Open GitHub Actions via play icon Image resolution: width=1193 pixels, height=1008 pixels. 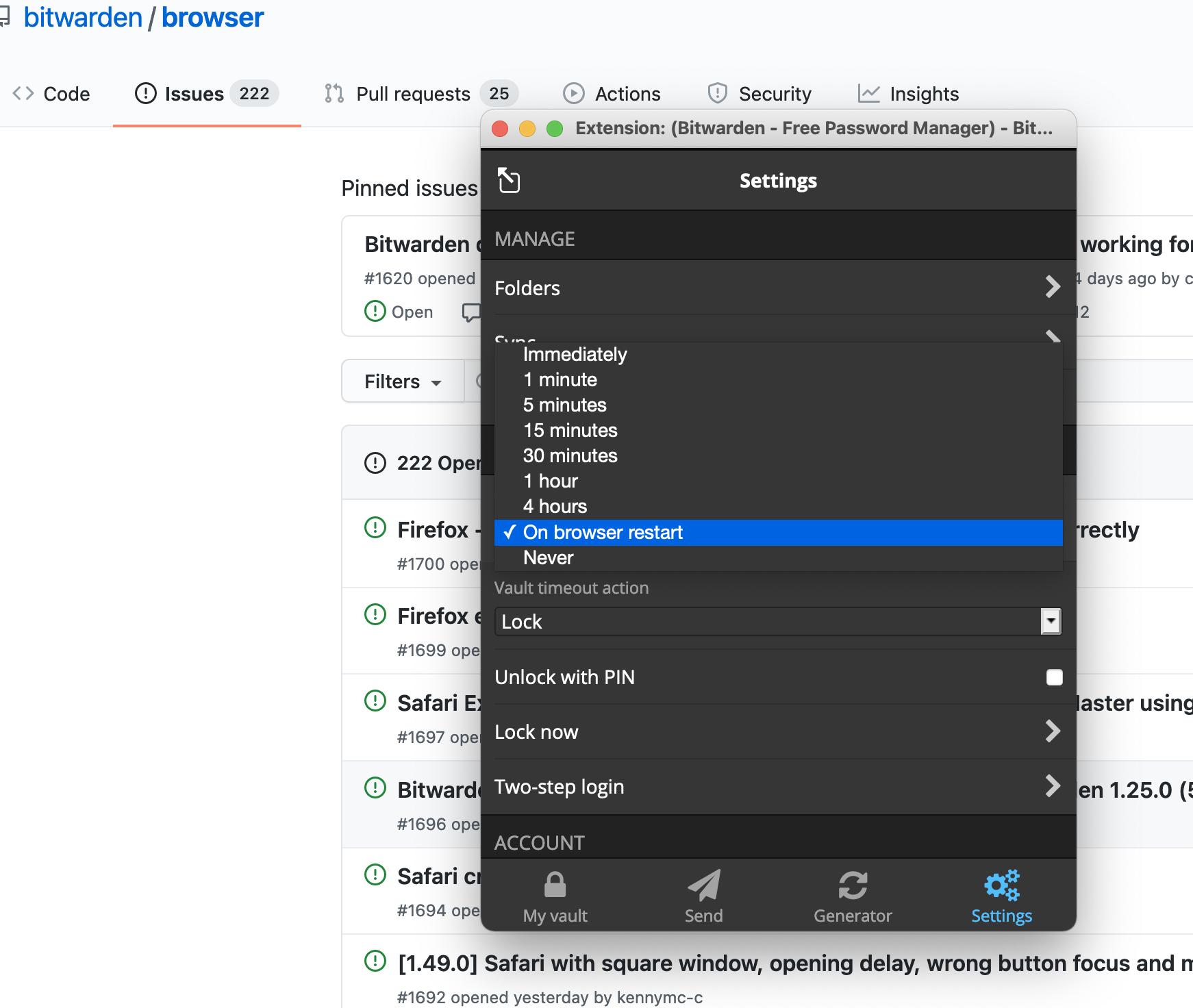(574, 93)
